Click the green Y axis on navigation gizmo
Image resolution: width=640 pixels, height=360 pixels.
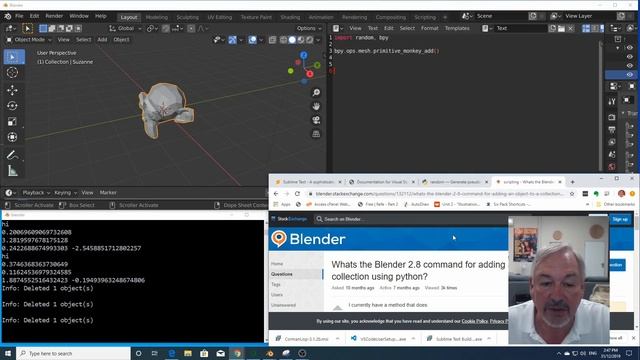click(317, 65)
